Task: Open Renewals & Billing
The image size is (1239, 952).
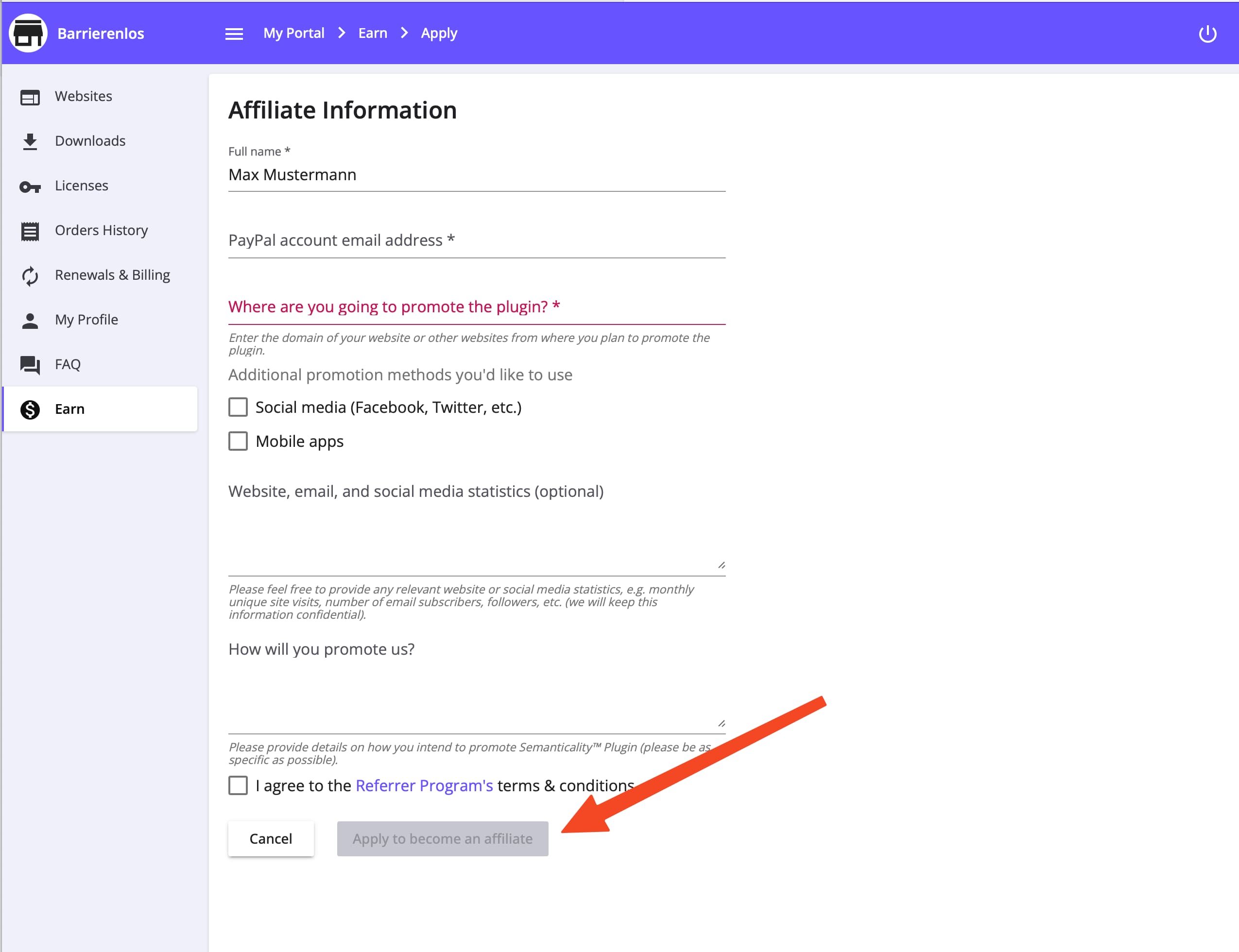Action: click(112, 275)
